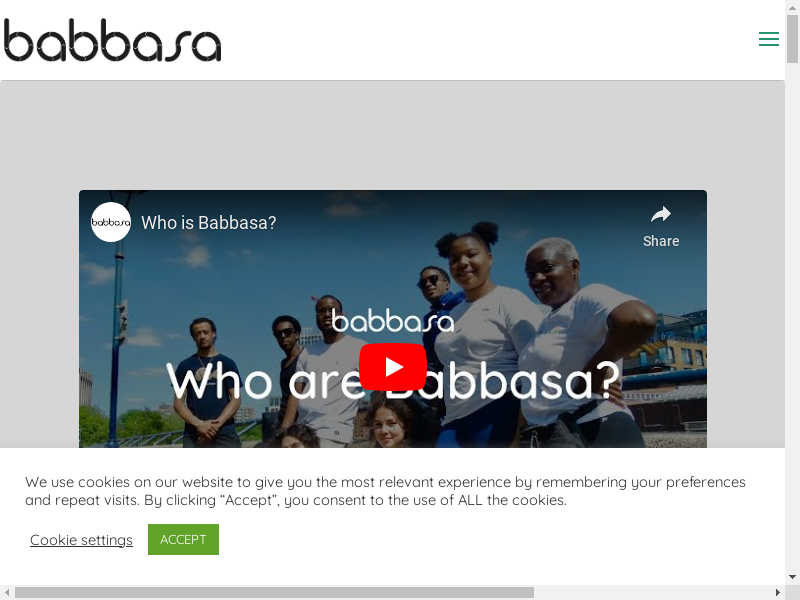
Task: Open the green hamburger menu
Action: click(768, 39)
